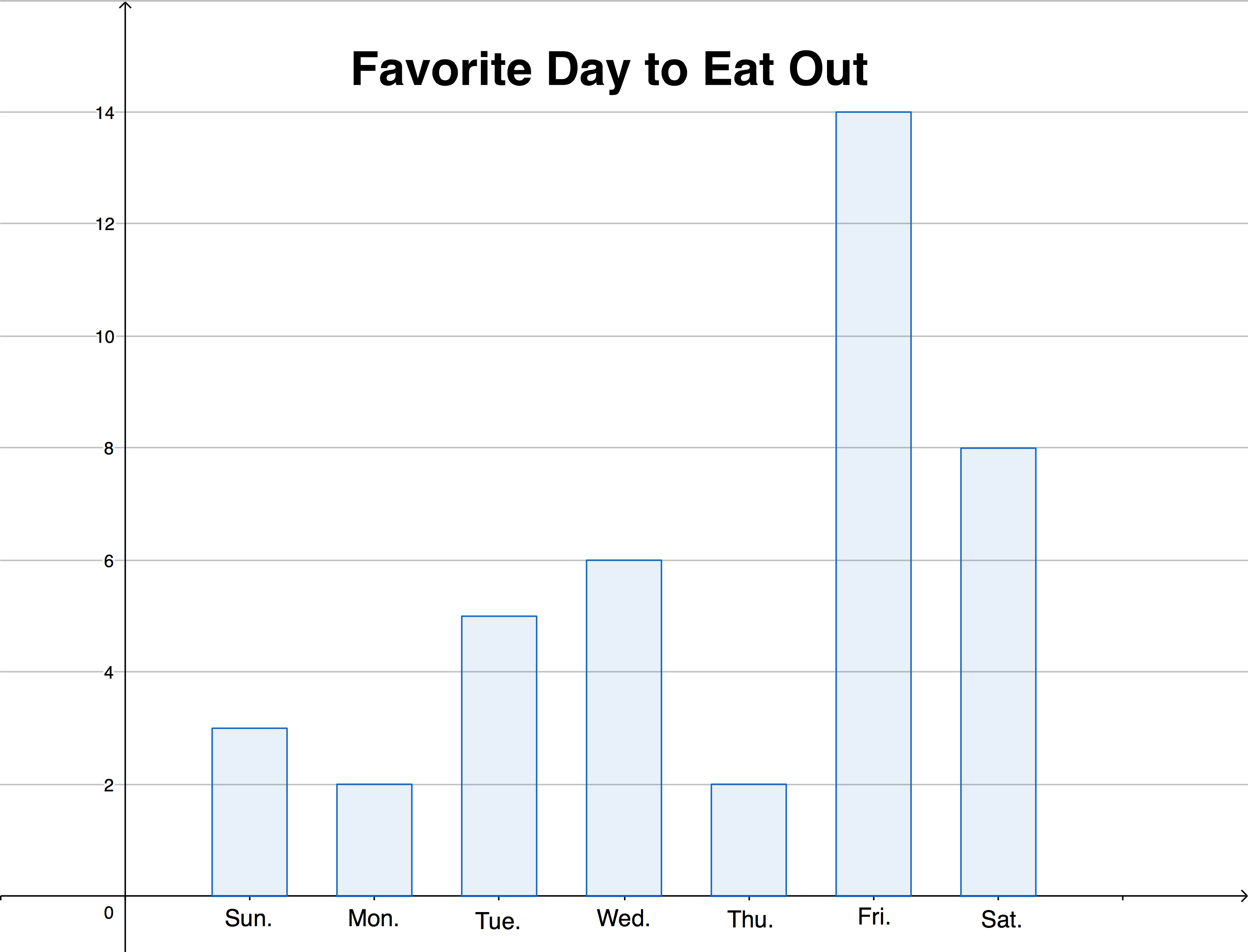The width and height of the screenshot is (1248, 952).
Task: Click the Sunday bar in the chart
Action: 249,811
